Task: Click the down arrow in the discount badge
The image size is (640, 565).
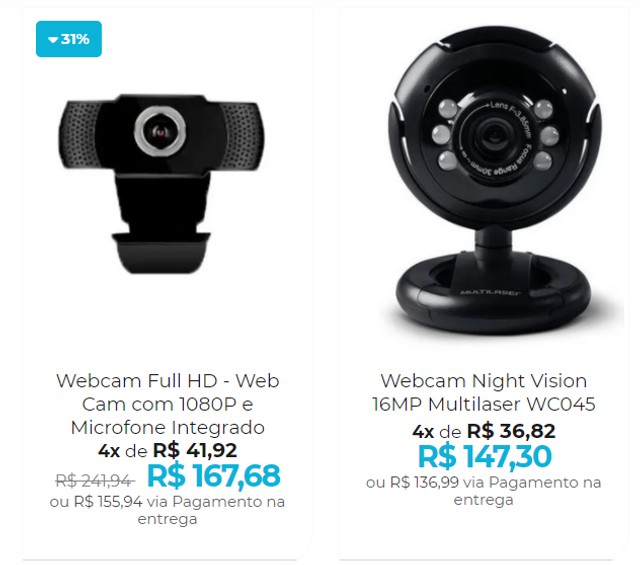Action: coord(53,40)
